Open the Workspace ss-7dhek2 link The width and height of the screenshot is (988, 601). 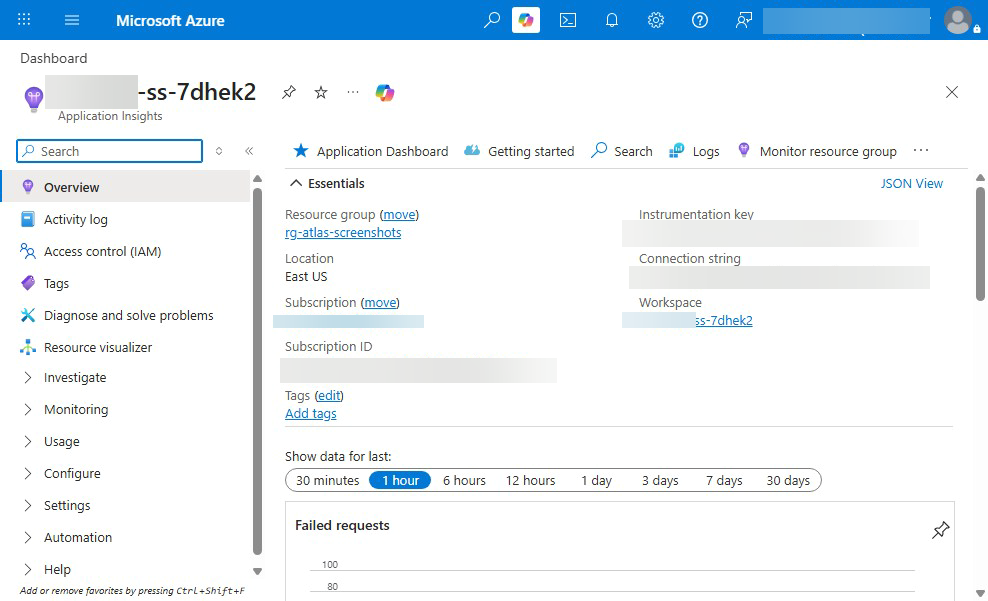[723, 321]
